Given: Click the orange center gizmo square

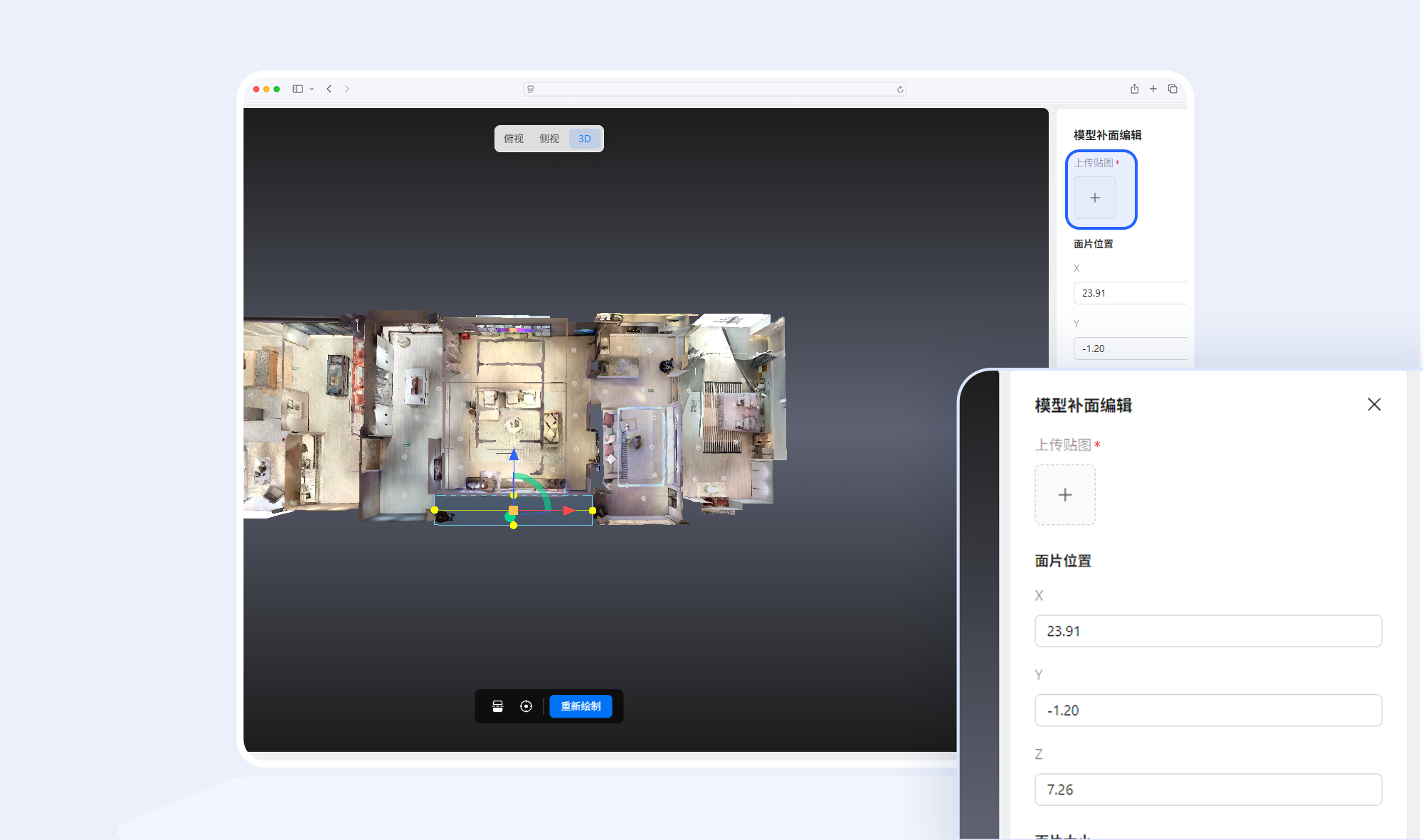Looking at the screenshot, I should [514, 511].
